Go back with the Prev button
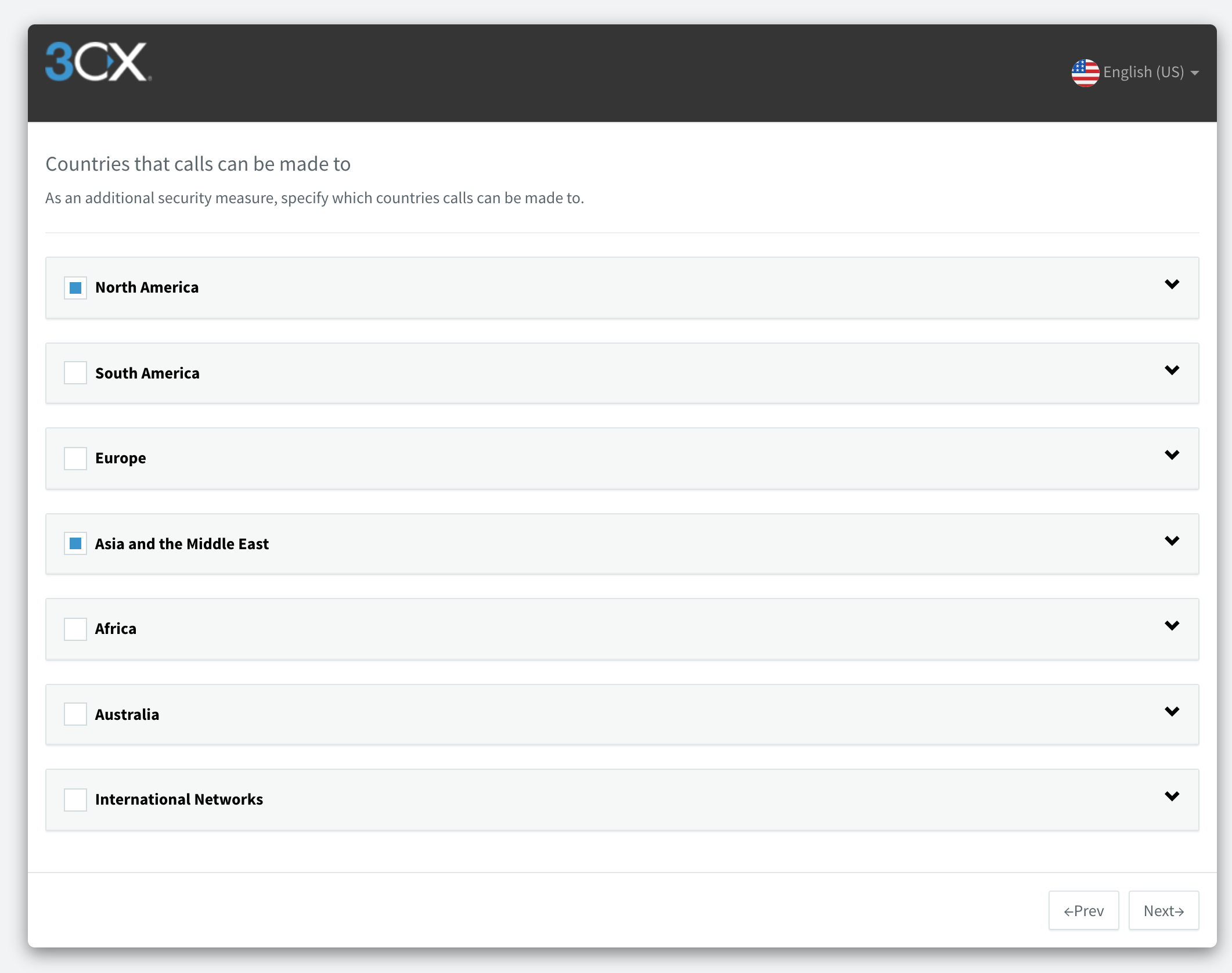Image resolution: width=1232 pixels, height=973 pixels. pos(1083,910)
